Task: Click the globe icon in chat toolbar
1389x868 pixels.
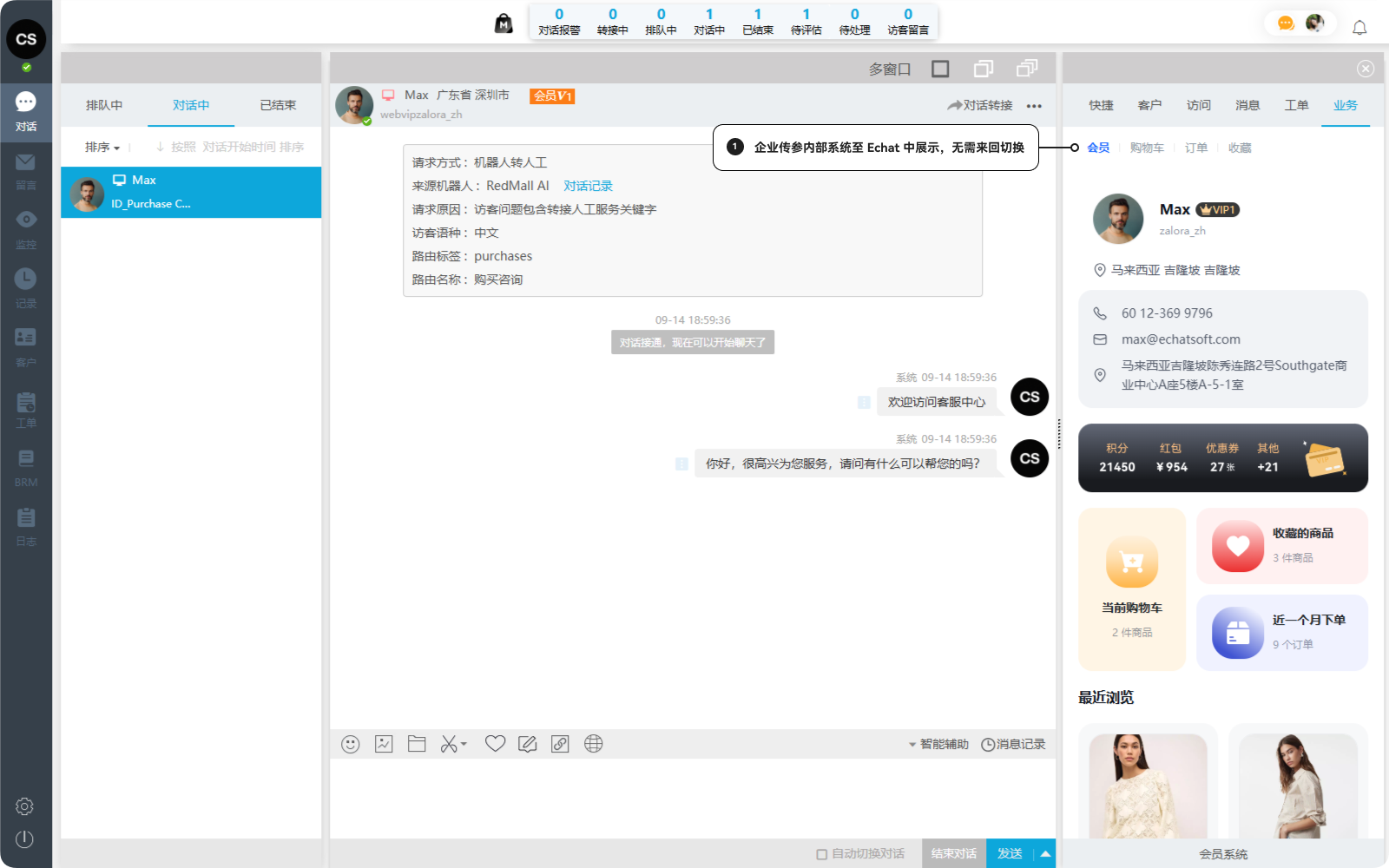Action: coord(594,744)
